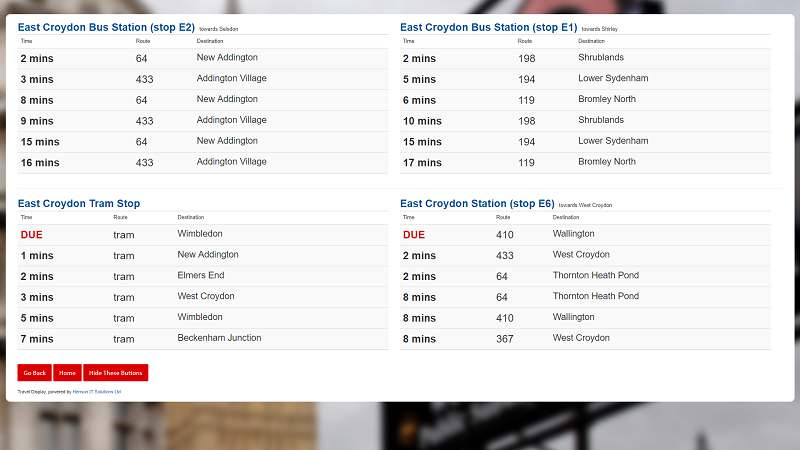Image resolution: width=800 pixels, height=450 pixels.
Task: Click the Route column header in stop E1 table
Action: pos(525,41)
